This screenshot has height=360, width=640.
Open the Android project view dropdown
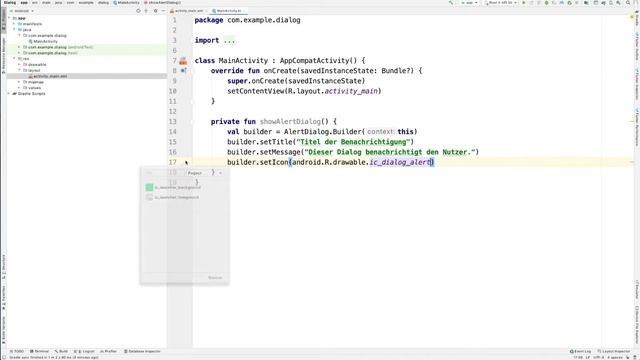22,11
